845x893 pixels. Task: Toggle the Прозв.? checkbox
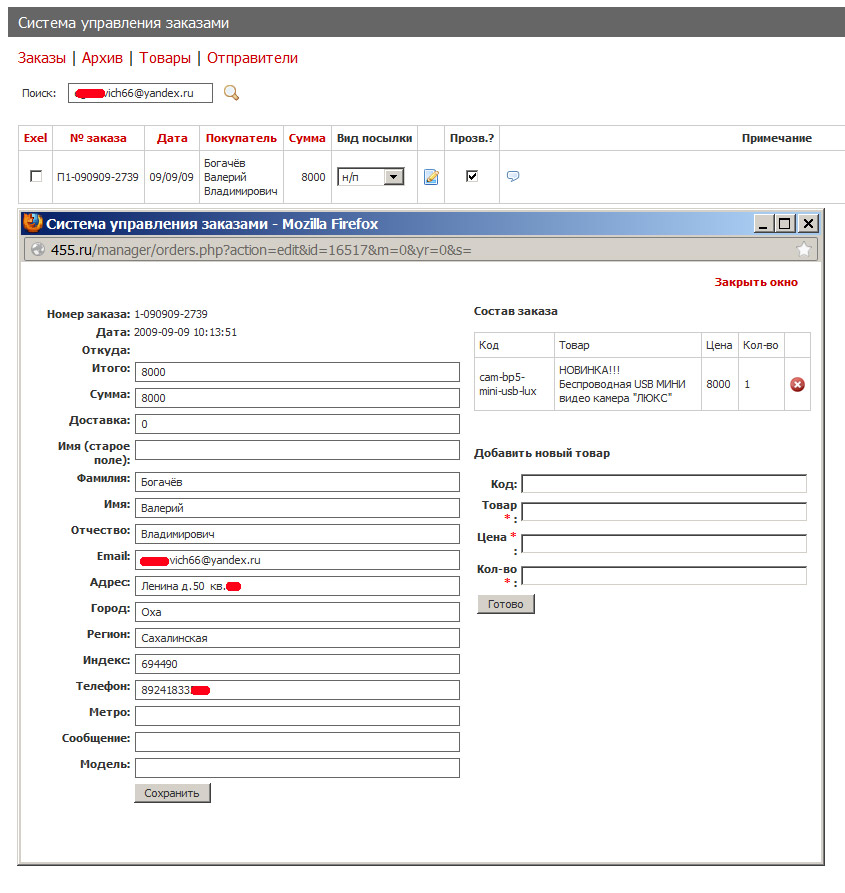pyautogui.click(x=472, y=176)
